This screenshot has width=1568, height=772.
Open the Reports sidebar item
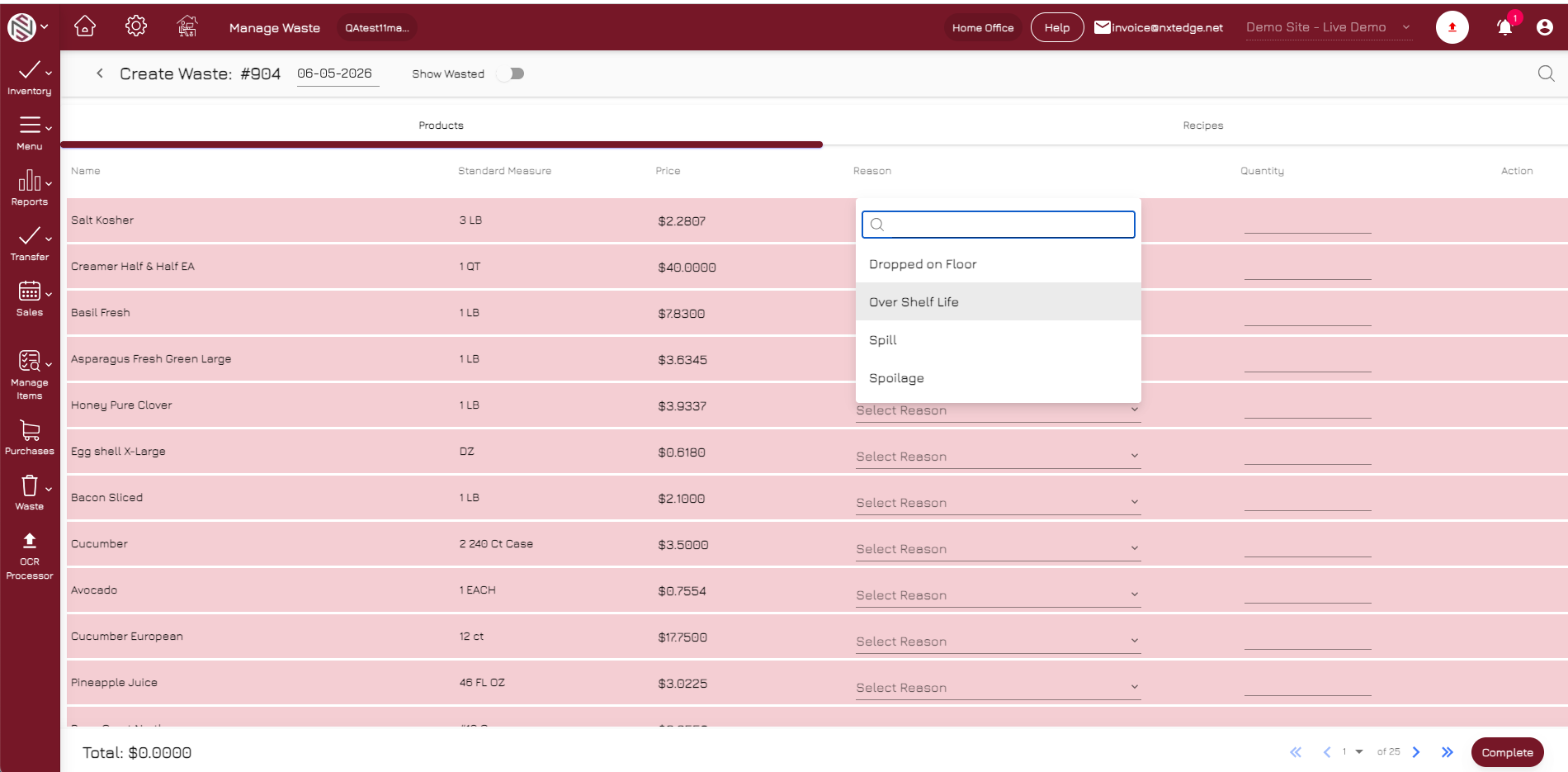tap(30, 189)
